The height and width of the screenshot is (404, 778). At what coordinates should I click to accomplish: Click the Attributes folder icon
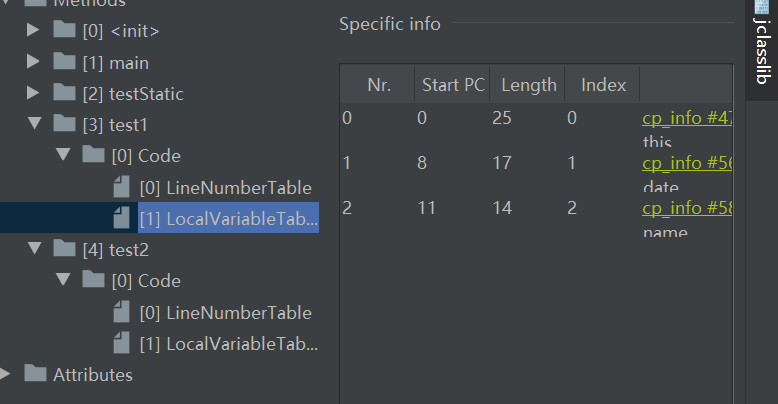click(36, 374)
